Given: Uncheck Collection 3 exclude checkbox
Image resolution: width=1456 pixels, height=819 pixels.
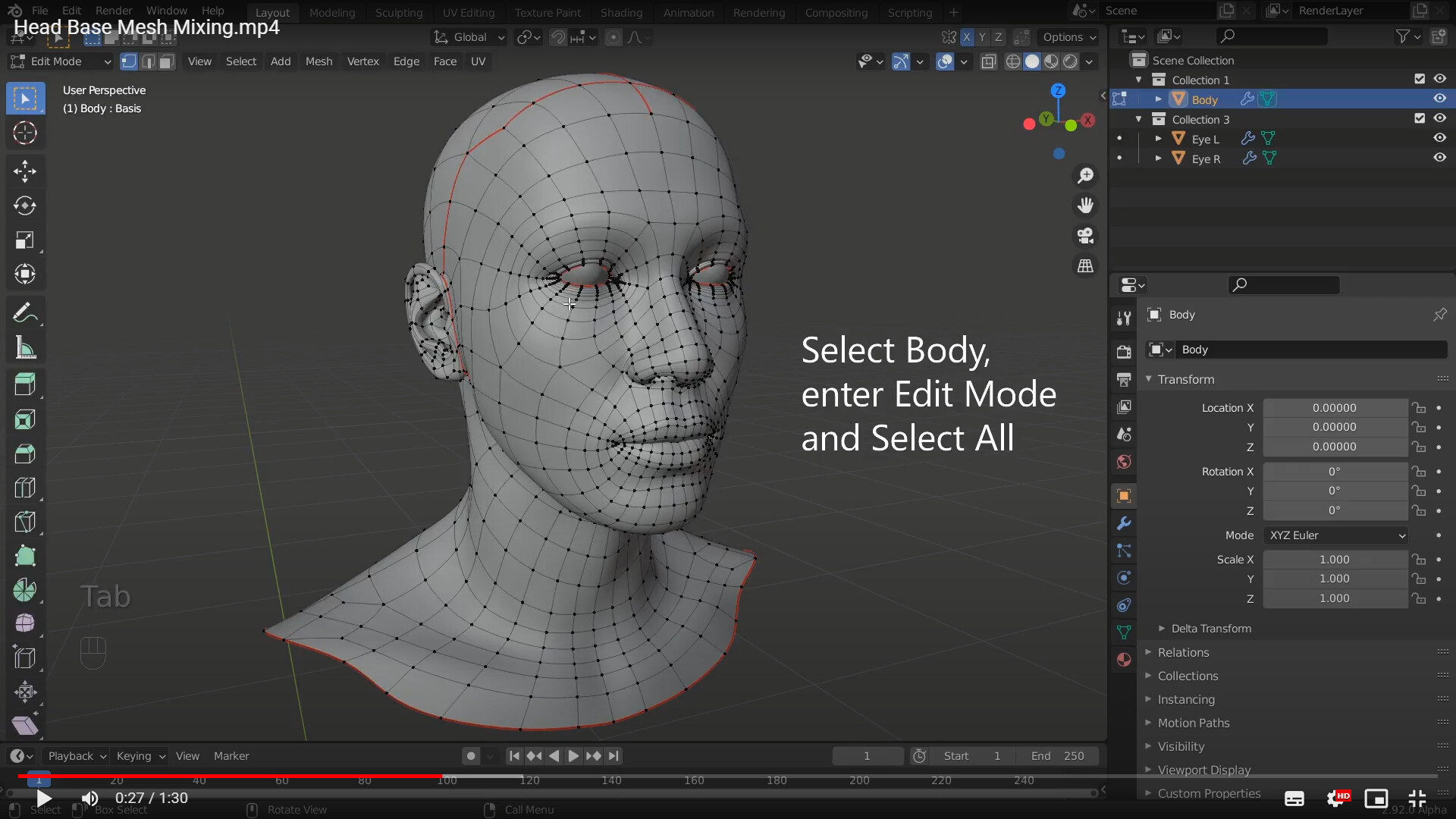Looking at the screenshot, I should tap(1420, 118).
